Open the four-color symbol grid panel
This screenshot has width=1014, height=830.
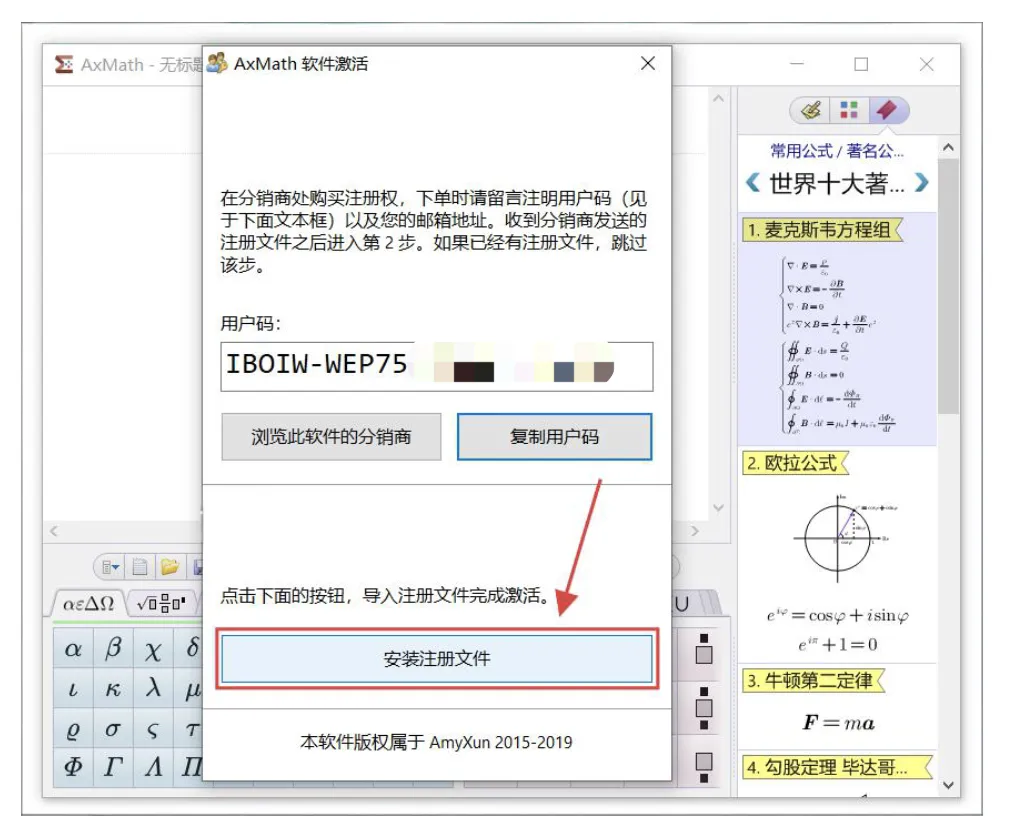click(849, 110)
